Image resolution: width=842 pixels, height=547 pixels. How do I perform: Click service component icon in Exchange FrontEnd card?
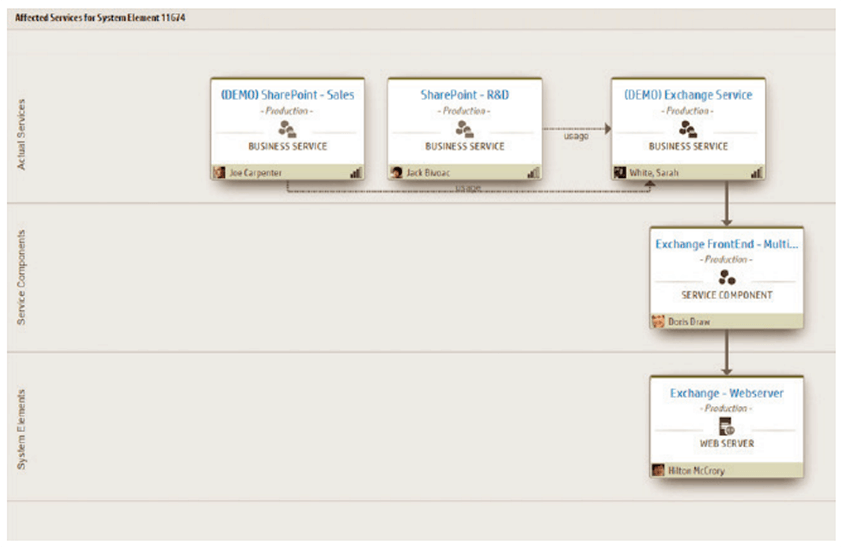click(727, 278)
